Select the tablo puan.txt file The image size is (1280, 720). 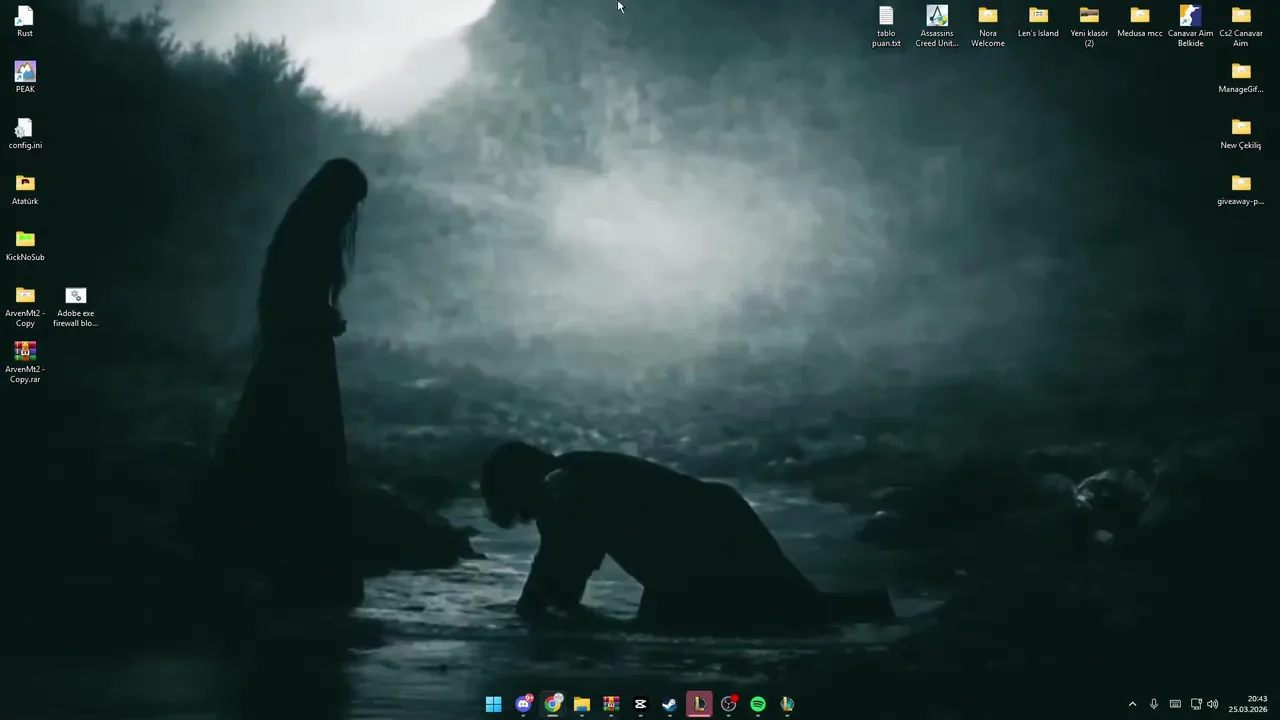886,26
